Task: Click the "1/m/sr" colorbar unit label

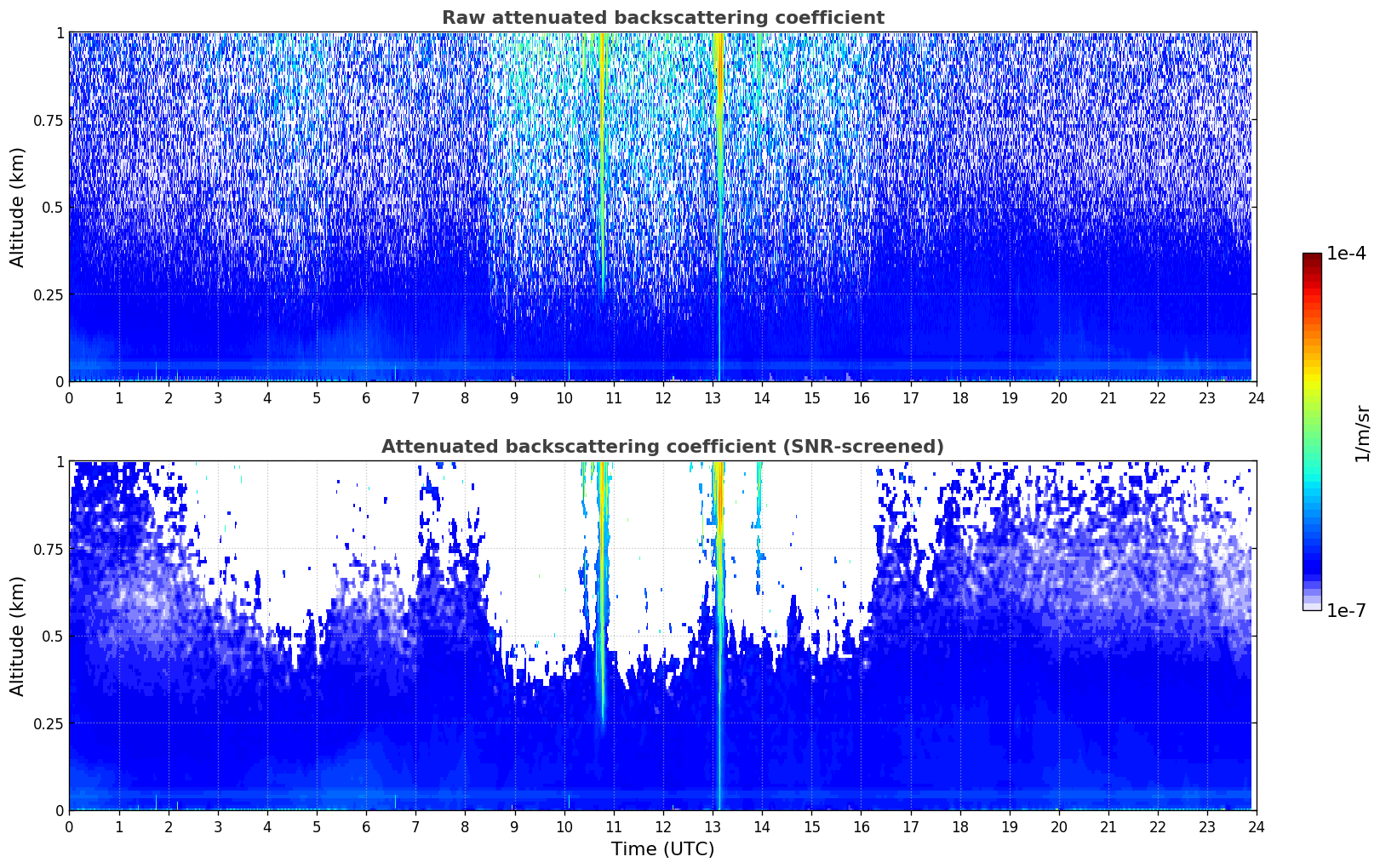Action: tap(1362, 433)
